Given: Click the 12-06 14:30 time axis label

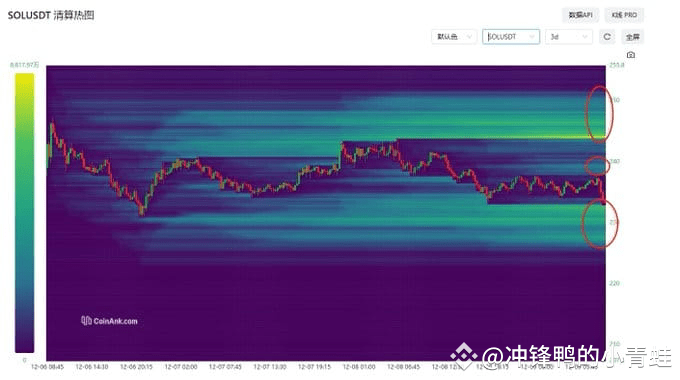Looking at the screenshot, I should pos(92,367).
